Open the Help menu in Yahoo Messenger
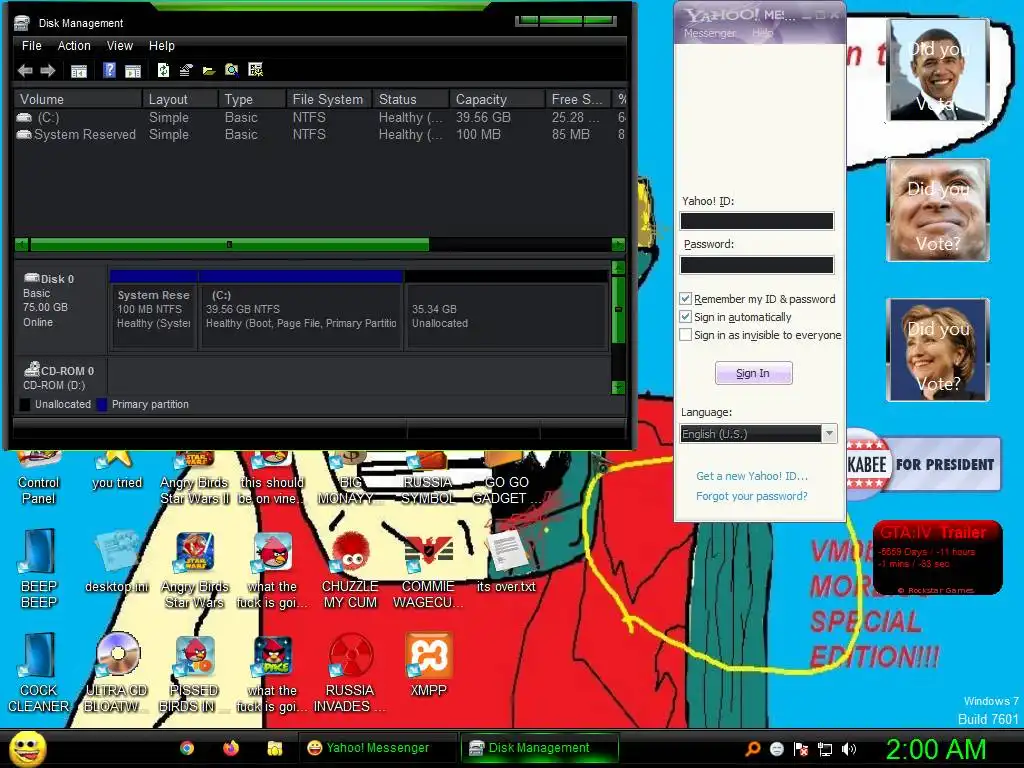This screenshot has width=1024, height=768. coord(762,33)
